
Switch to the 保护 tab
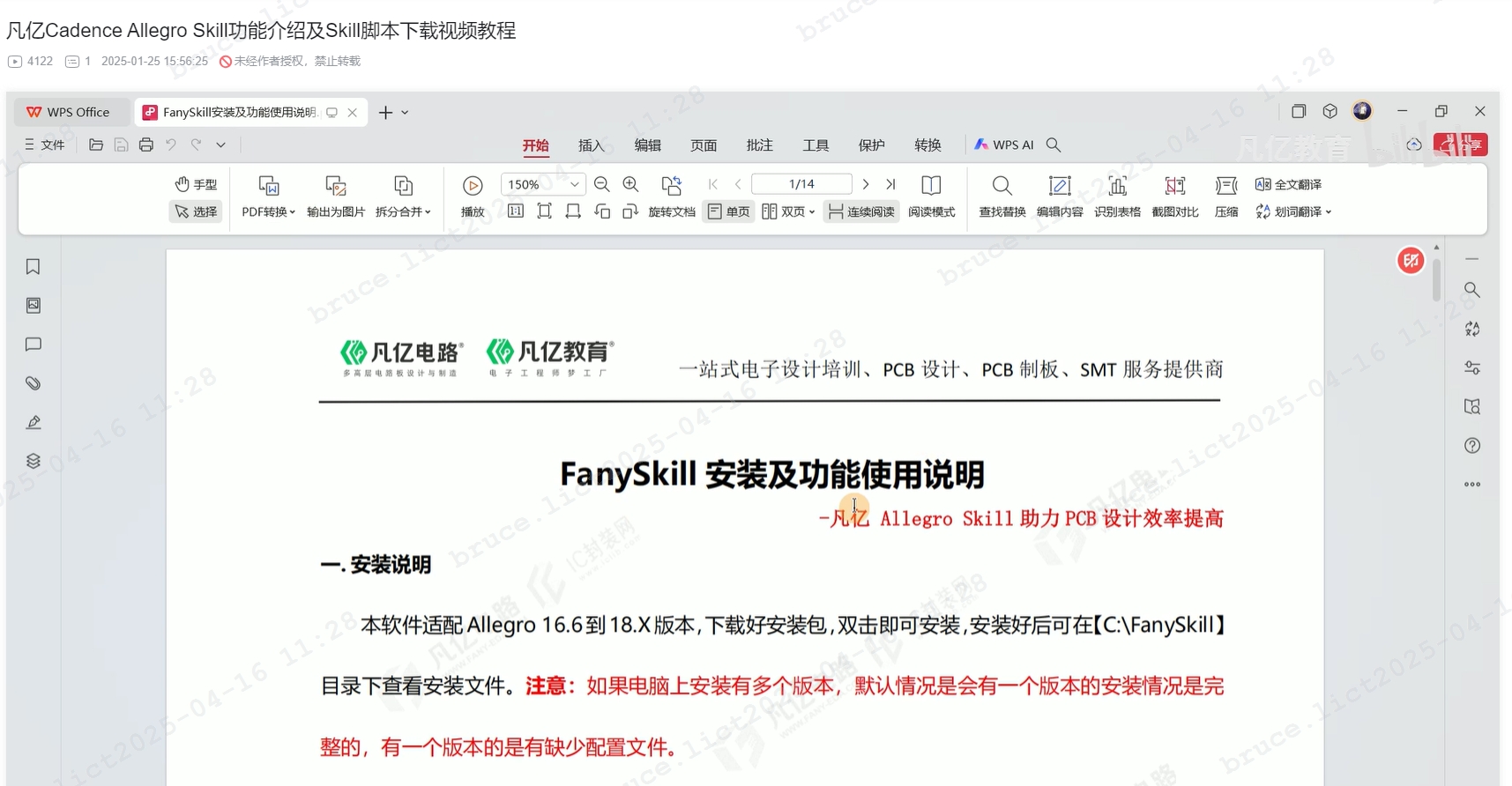tap(871, 145)
